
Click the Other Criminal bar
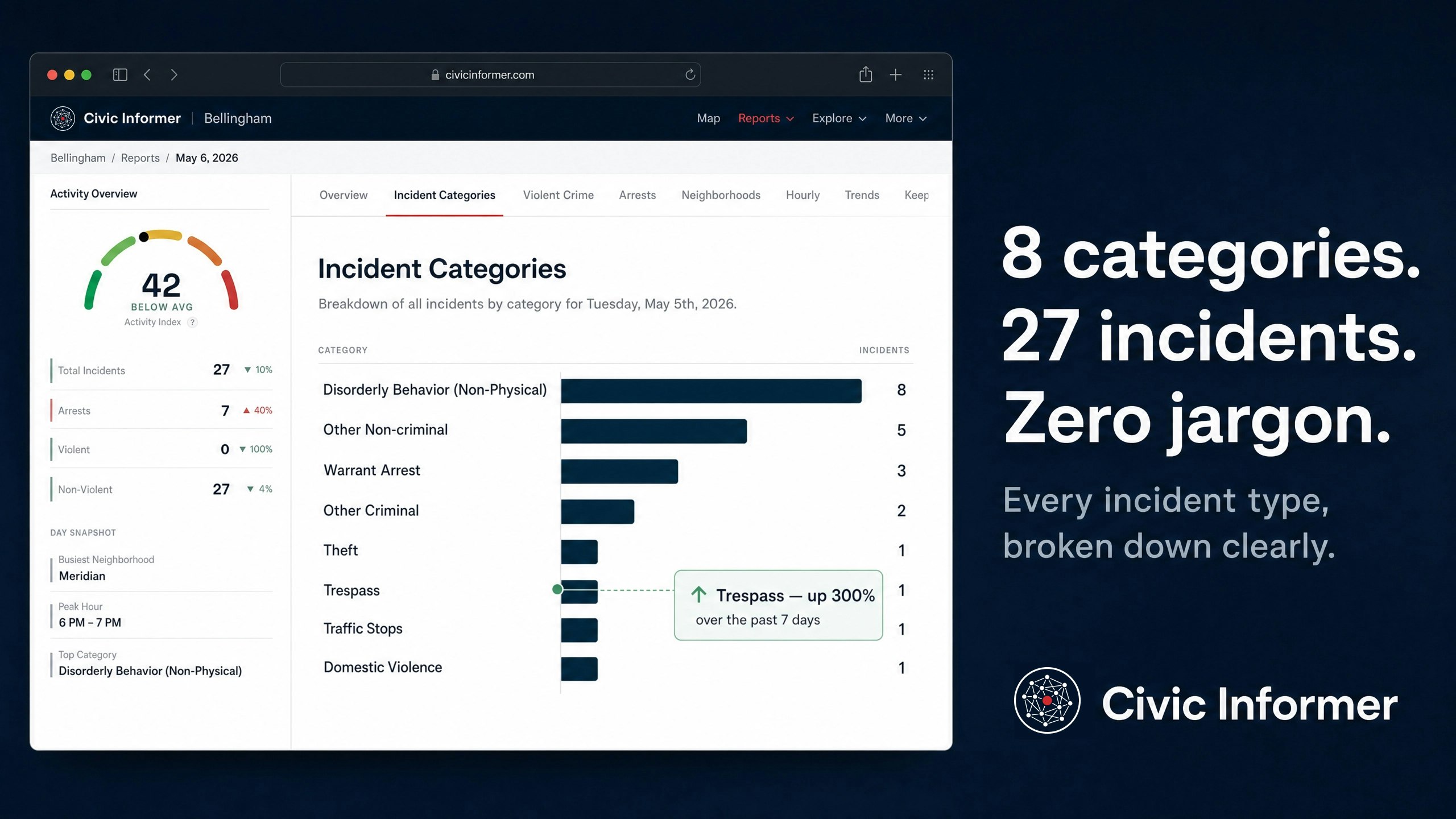[597, 512]
